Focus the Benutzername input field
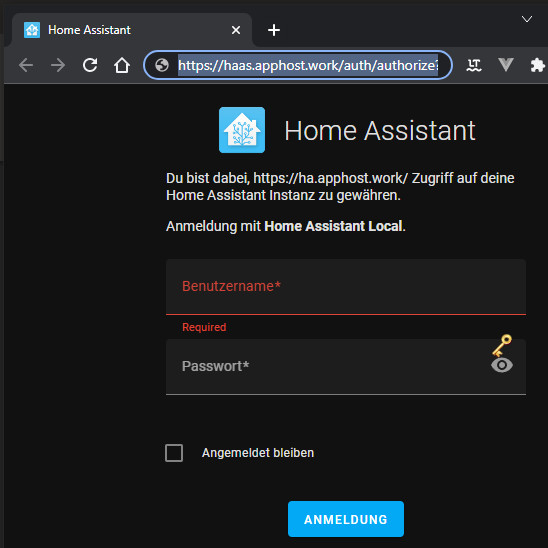Image resolution: width=548 pixels, height=548 pixels. point(346,287)
